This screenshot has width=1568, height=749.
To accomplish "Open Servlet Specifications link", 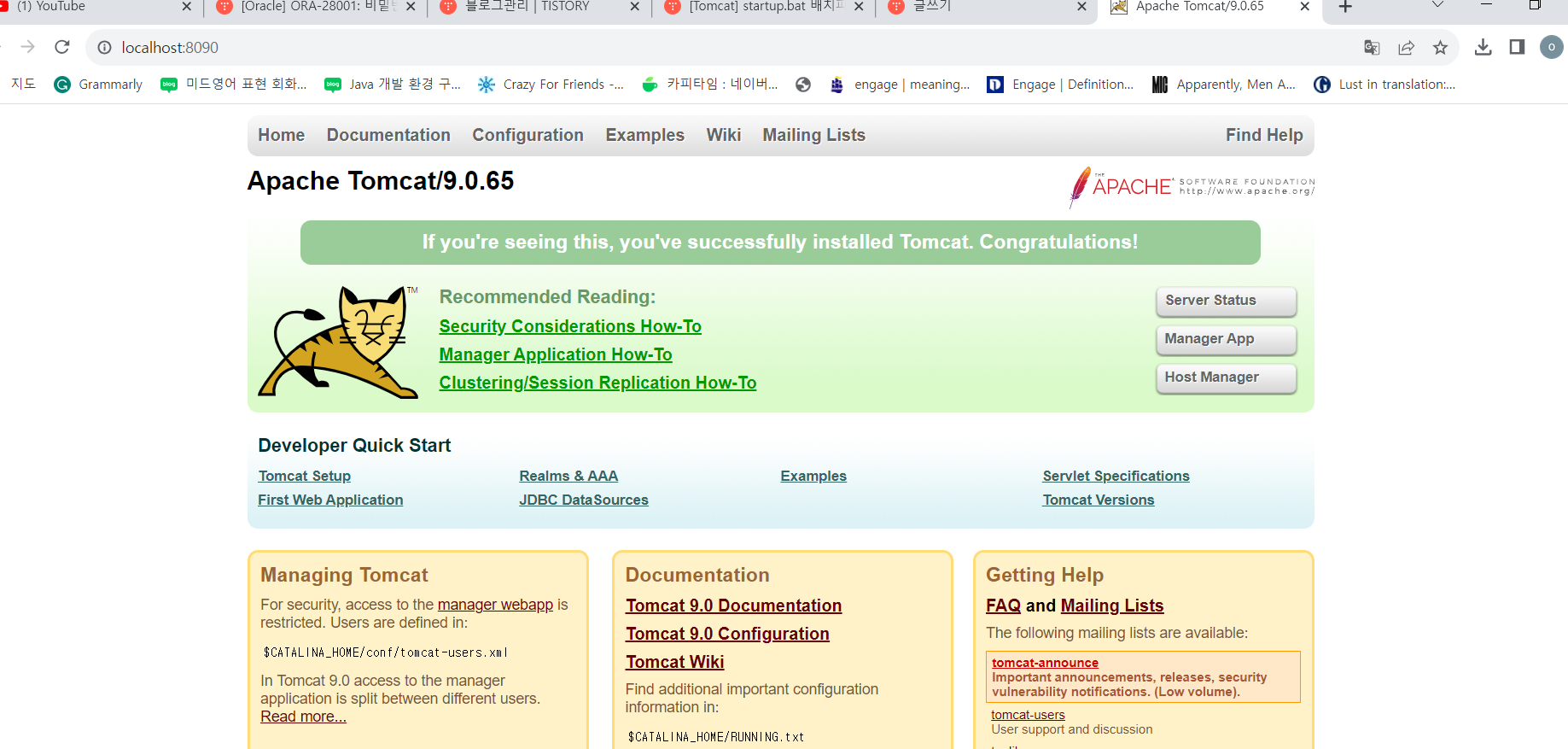I will [x=1116, y=476].
